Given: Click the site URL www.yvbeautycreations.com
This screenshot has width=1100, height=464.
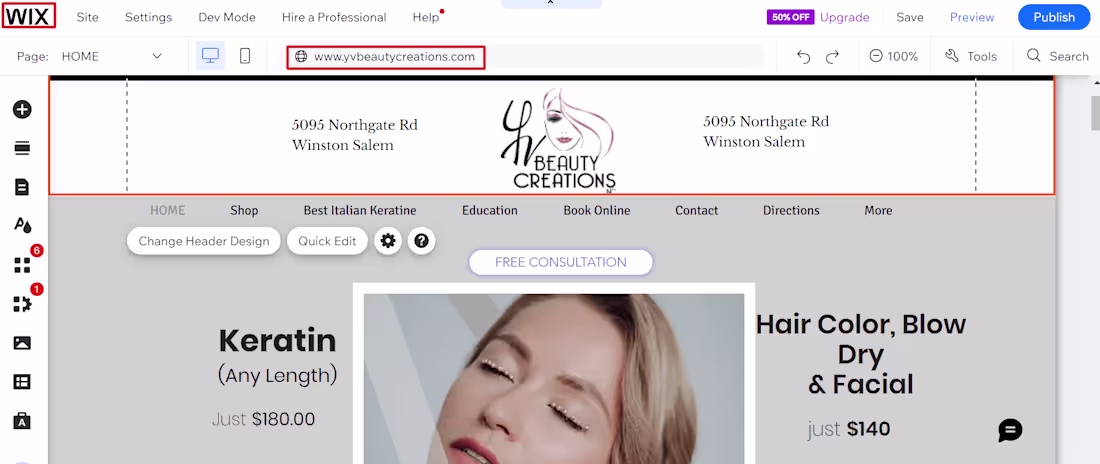Looking at the screenshot, I should point(394,57).
